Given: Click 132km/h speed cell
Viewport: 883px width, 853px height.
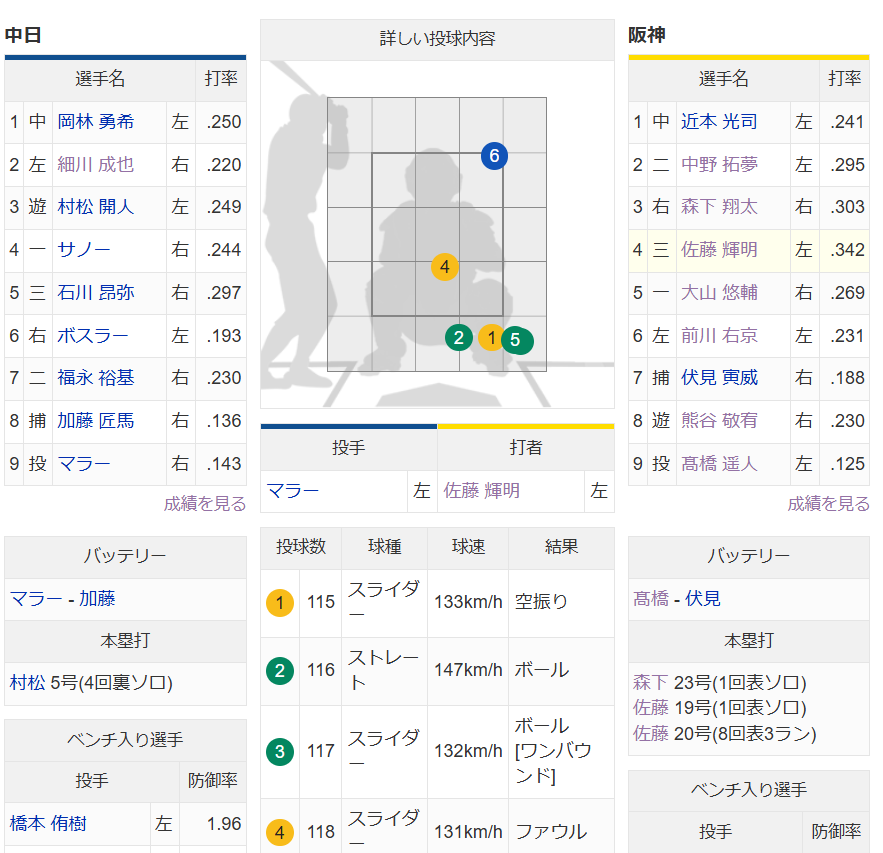Looking at the screenshot, I should pos(468,752).
